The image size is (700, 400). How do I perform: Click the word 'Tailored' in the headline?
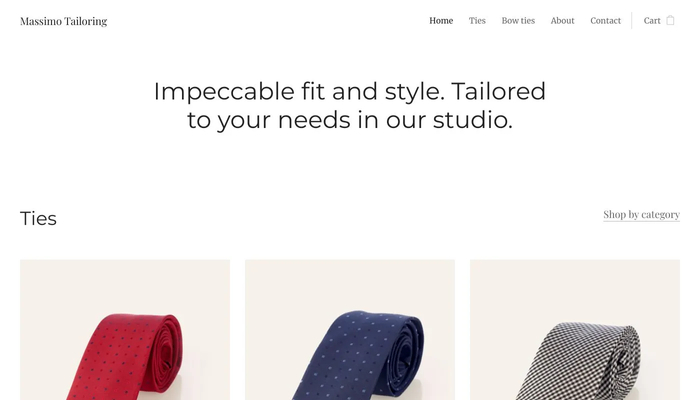499,92
